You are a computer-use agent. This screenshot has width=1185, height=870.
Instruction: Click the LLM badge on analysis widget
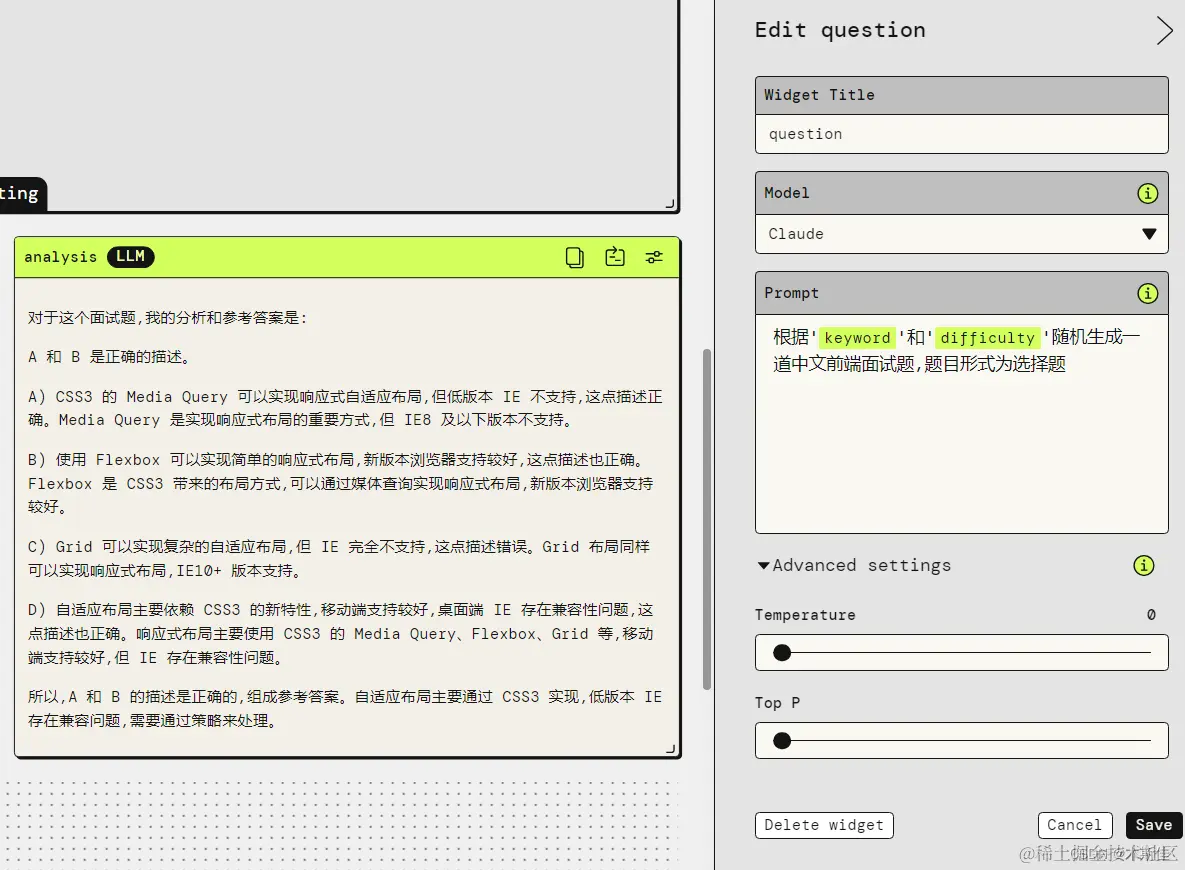click(131, 257)
